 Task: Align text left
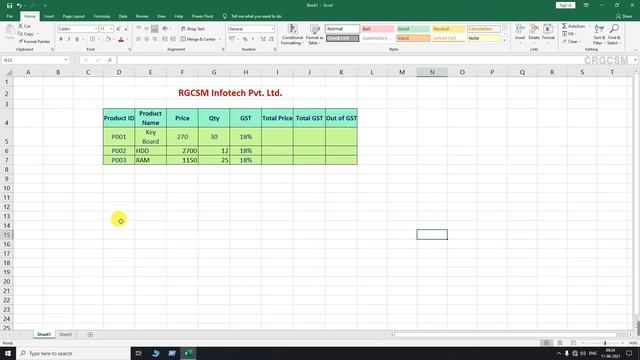tap(138, 39)
